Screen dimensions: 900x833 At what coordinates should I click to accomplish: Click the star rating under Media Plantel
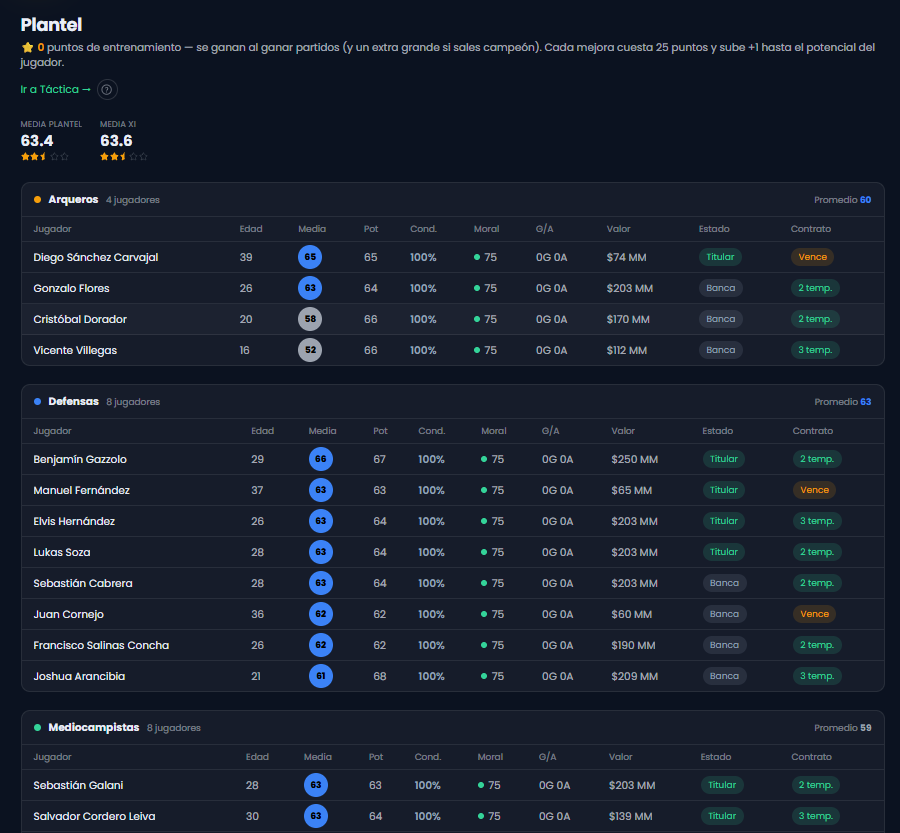click(45, 156)
